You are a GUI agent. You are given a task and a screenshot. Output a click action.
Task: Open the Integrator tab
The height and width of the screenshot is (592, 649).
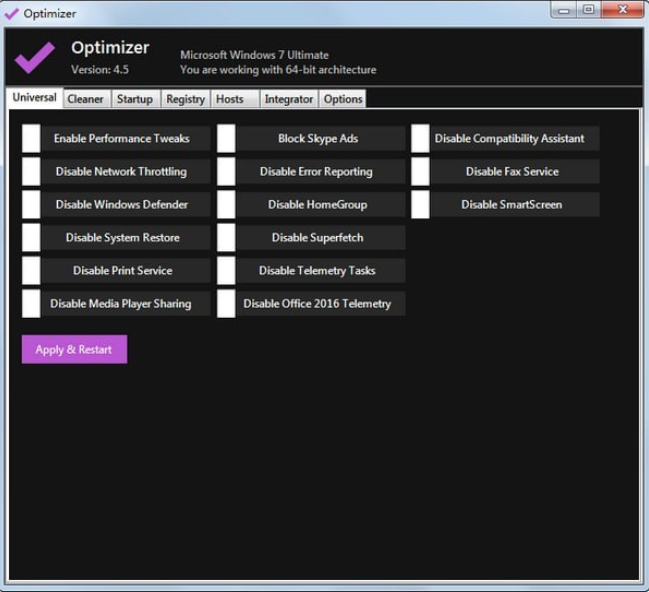(289, 99)
